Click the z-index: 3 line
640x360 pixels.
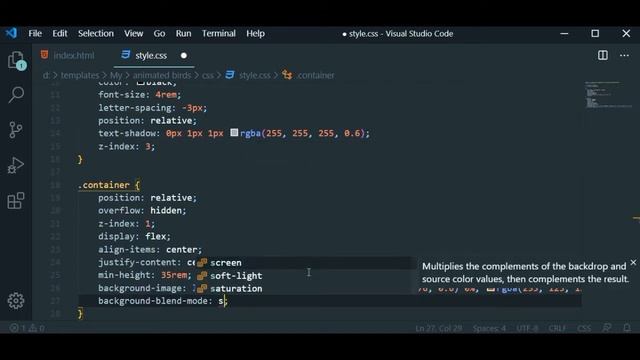click(127, 147)
